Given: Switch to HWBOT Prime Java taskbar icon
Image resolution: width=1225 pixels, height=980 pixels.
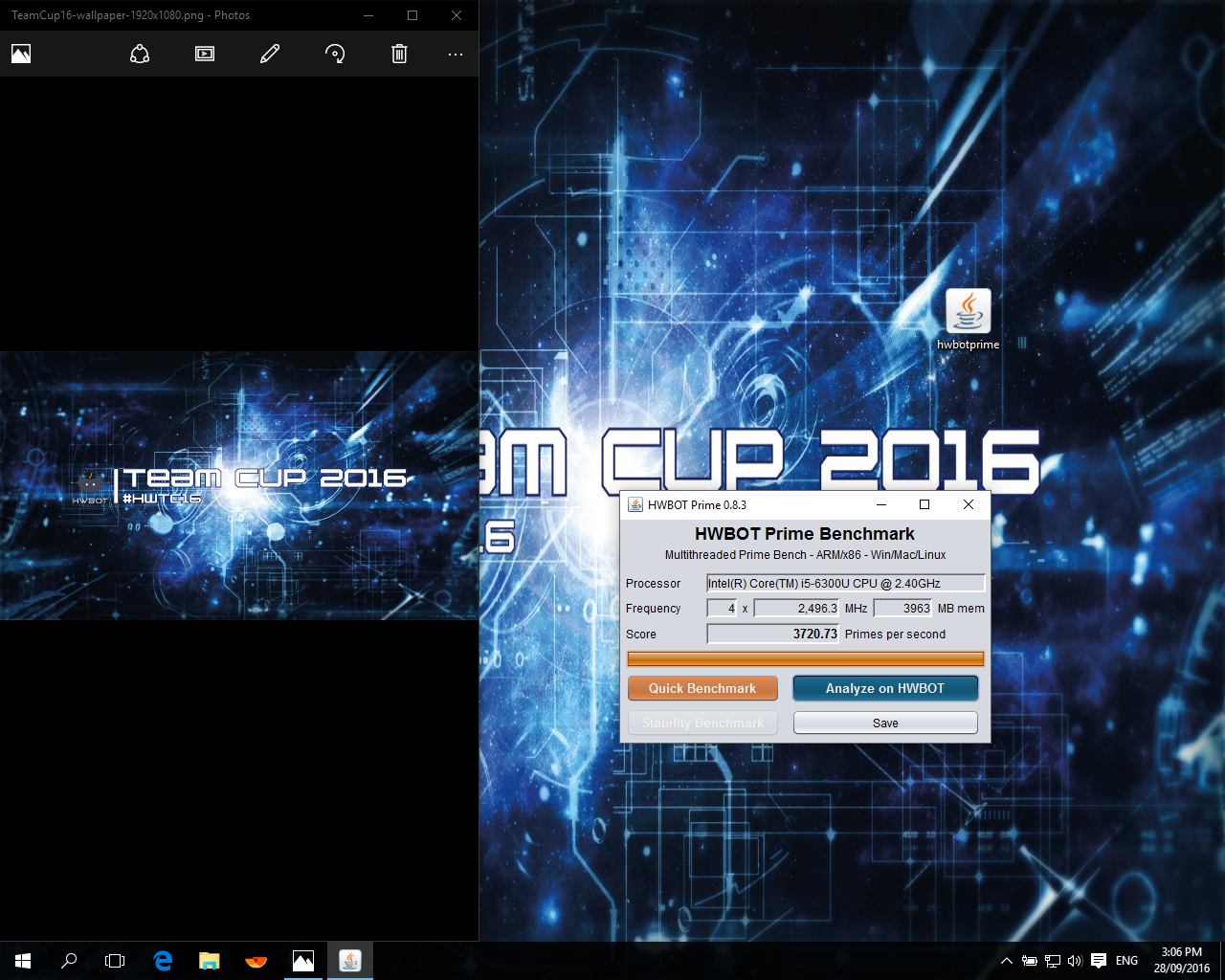Looking at the screenshot, I should pyautogui.click(x=349, y=961).
